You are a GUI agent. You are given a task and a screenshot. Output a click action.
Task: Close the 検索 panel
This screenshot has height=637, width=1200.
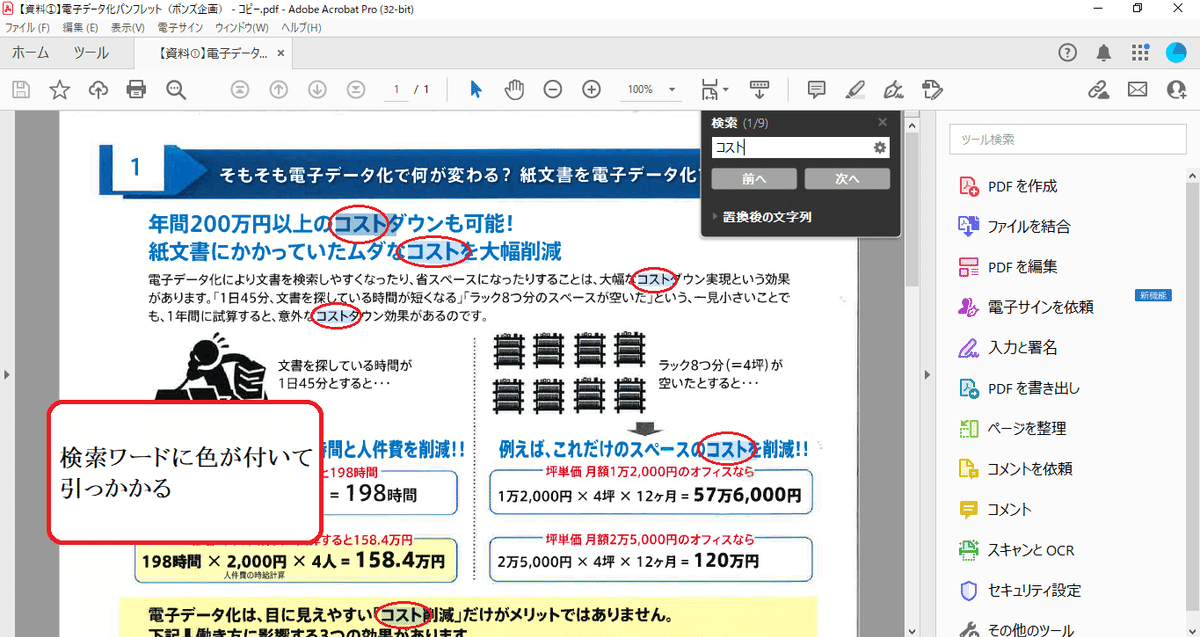(x=882, y=122)
